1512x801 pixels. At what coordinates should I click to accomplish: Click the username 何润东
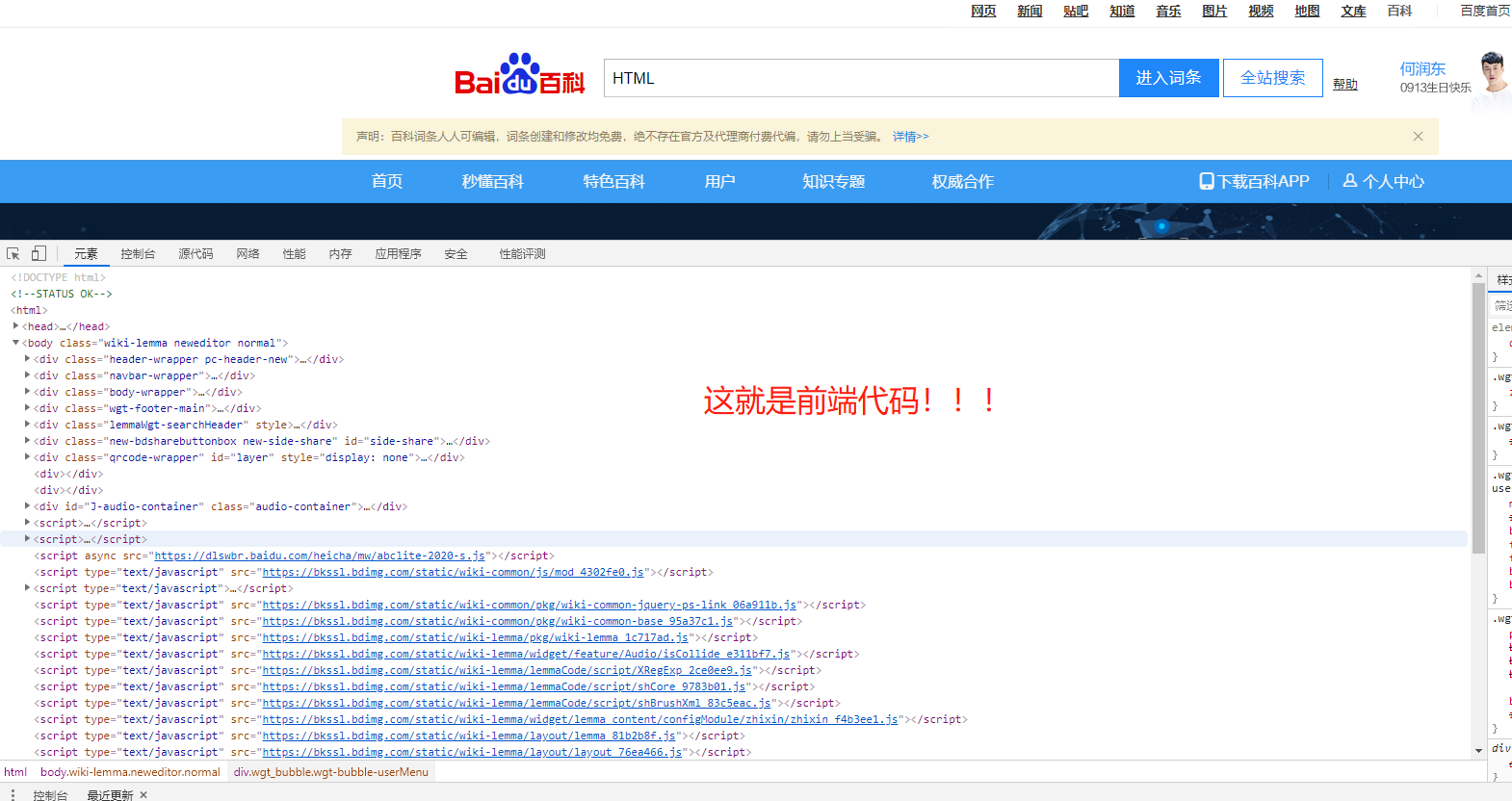coord(1422,68)
